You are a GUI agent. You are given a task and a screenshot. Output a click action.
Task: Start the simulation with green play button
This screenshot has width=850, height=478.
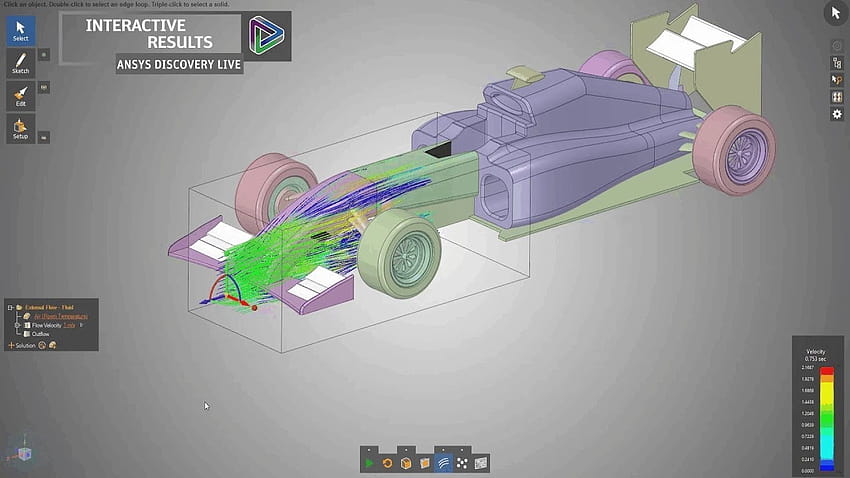coord(370,463)
